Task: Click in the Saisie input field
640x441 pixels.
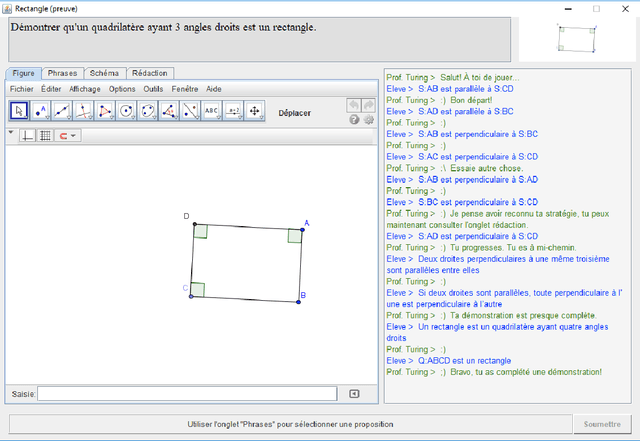Action: 188,394
